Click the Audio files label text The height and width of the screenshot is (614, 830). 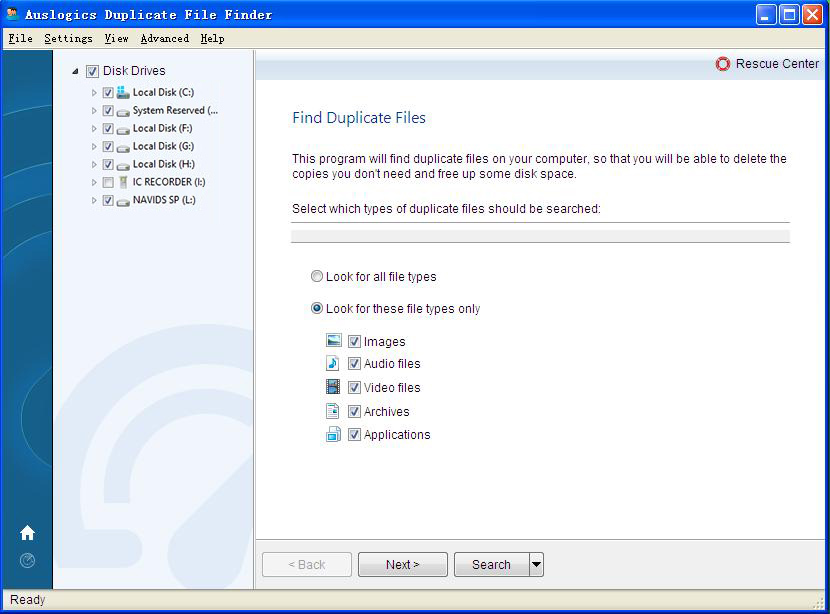(x=392, y=364)
